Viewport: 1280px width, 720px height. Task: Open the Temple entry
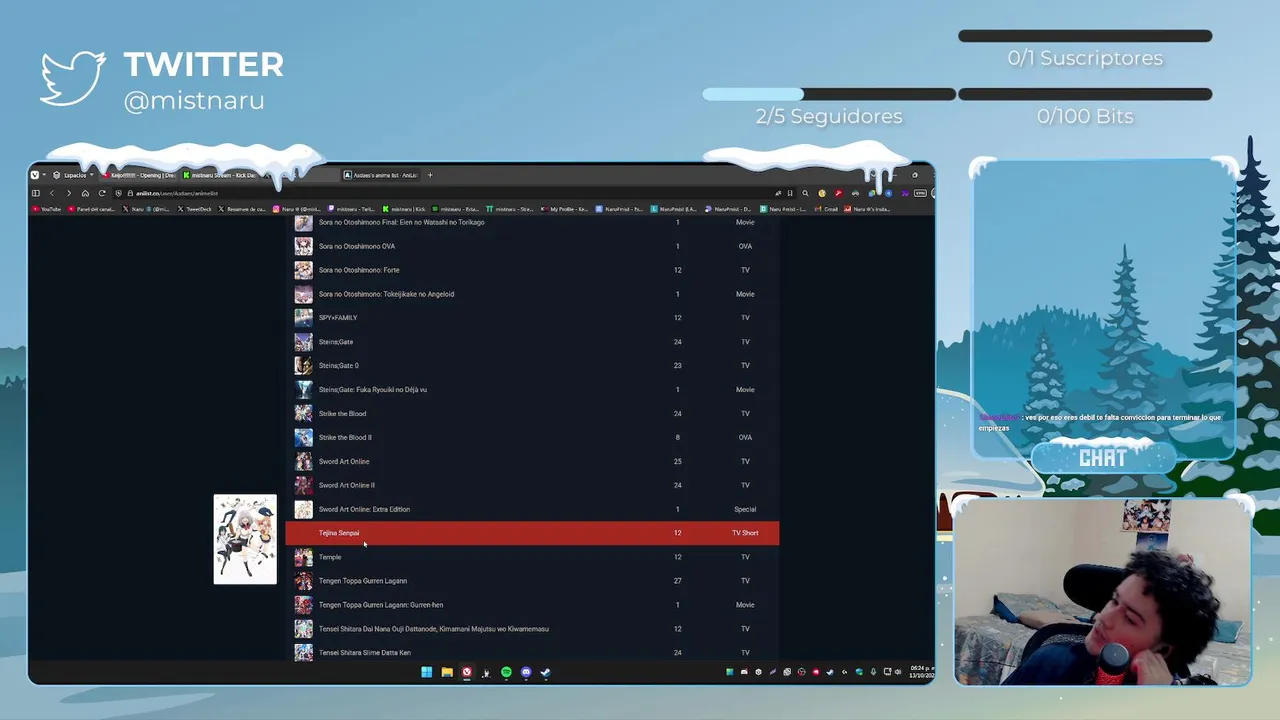tap(330, 557)
